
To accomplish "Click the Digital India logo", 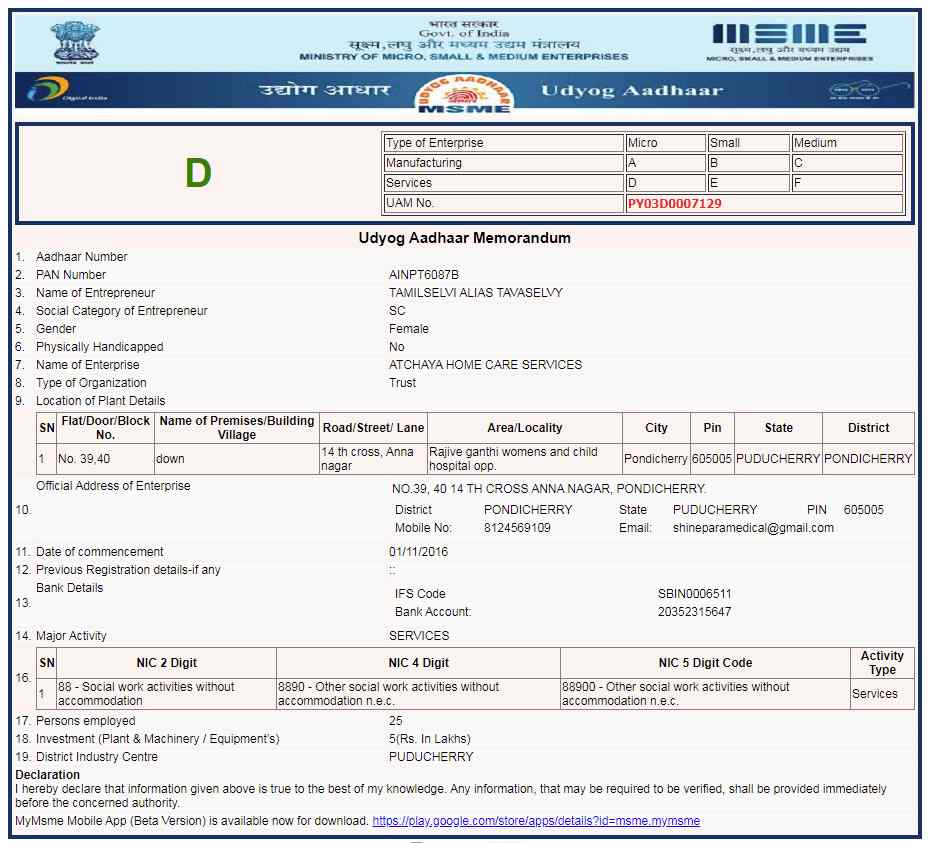I will 67,90.
